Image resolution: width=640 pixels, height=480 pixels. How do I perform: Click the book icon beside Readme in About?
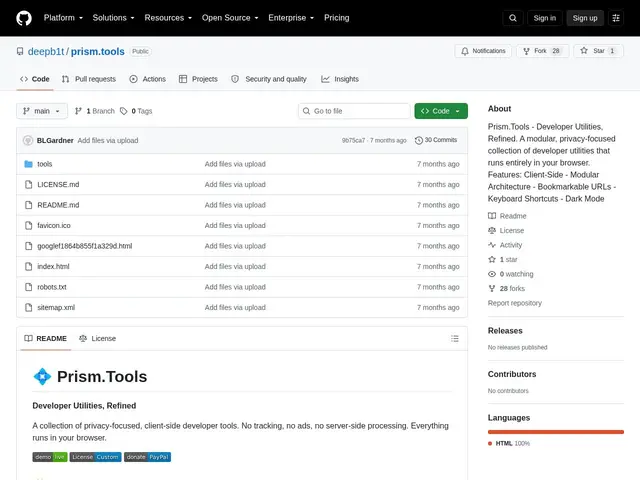point(492,216)
